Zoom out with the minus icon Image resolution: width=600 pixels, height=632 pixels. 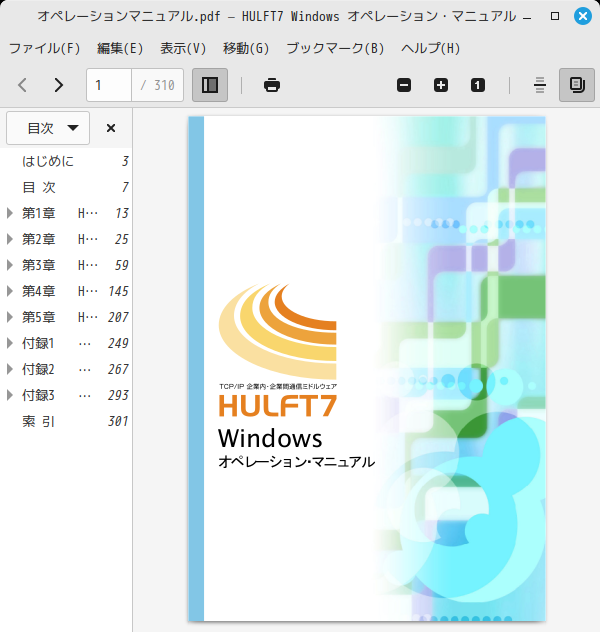(x=404, y=85)
